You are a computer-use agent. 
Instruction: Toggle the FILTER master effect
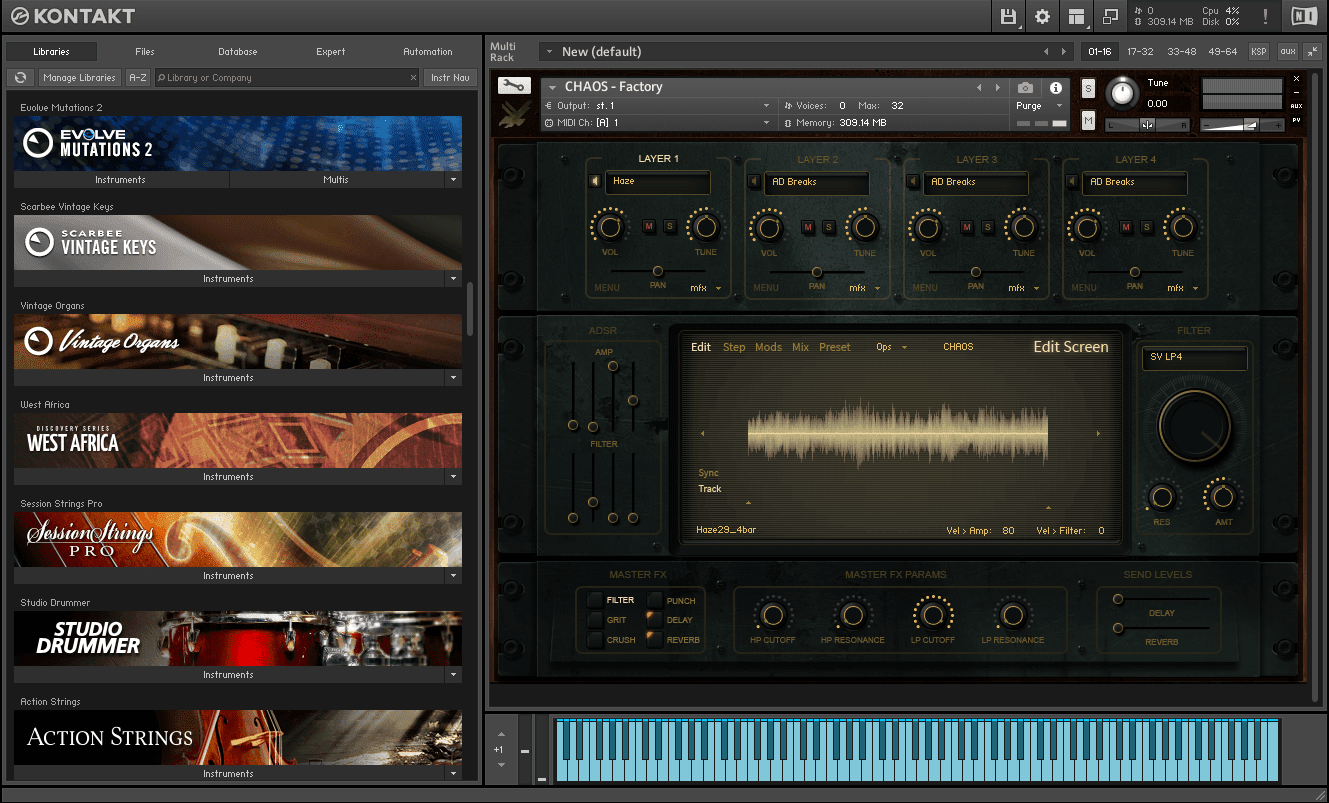click(595, 600)
